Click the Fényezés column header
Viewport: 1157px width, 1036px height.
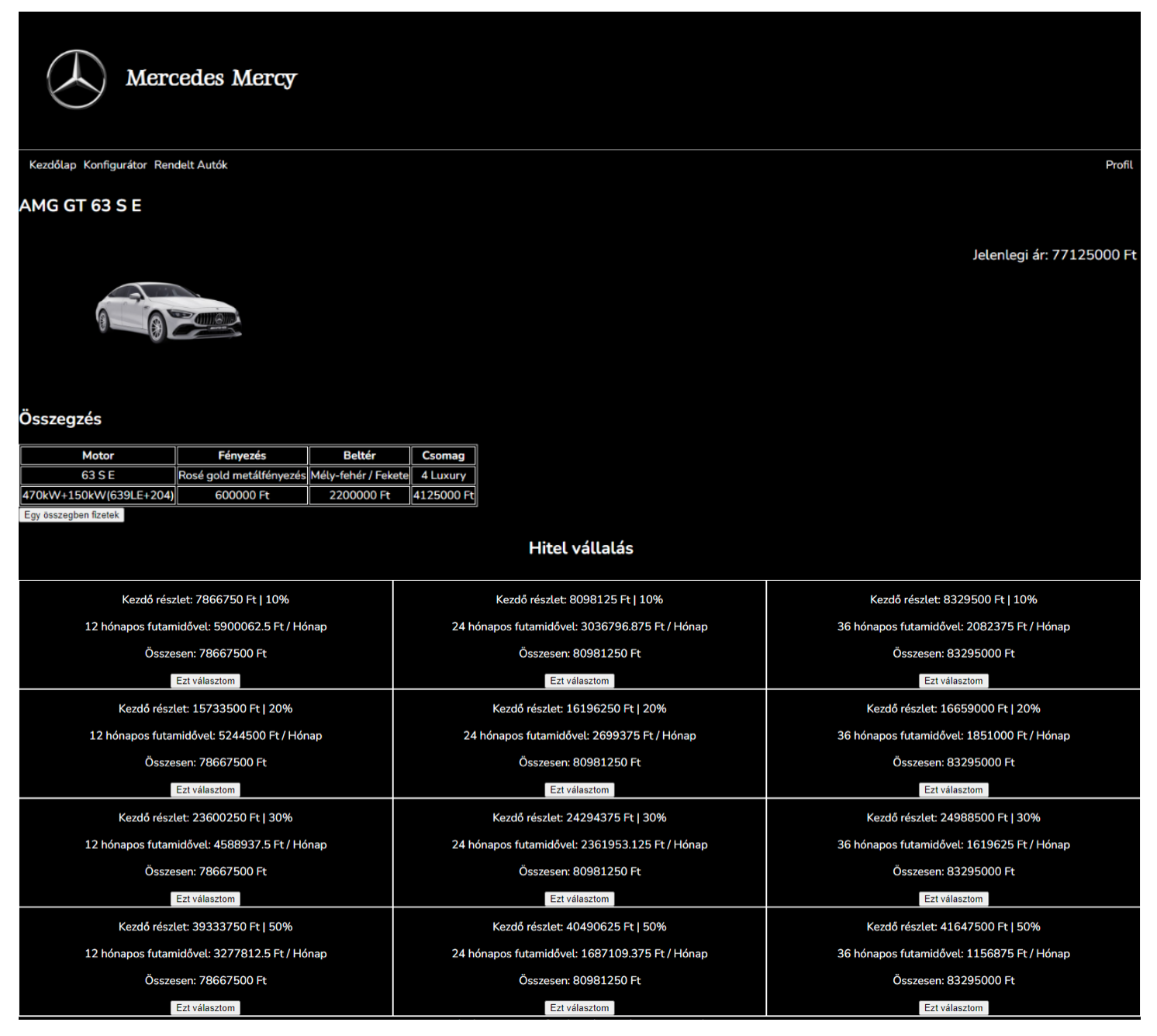242,456
